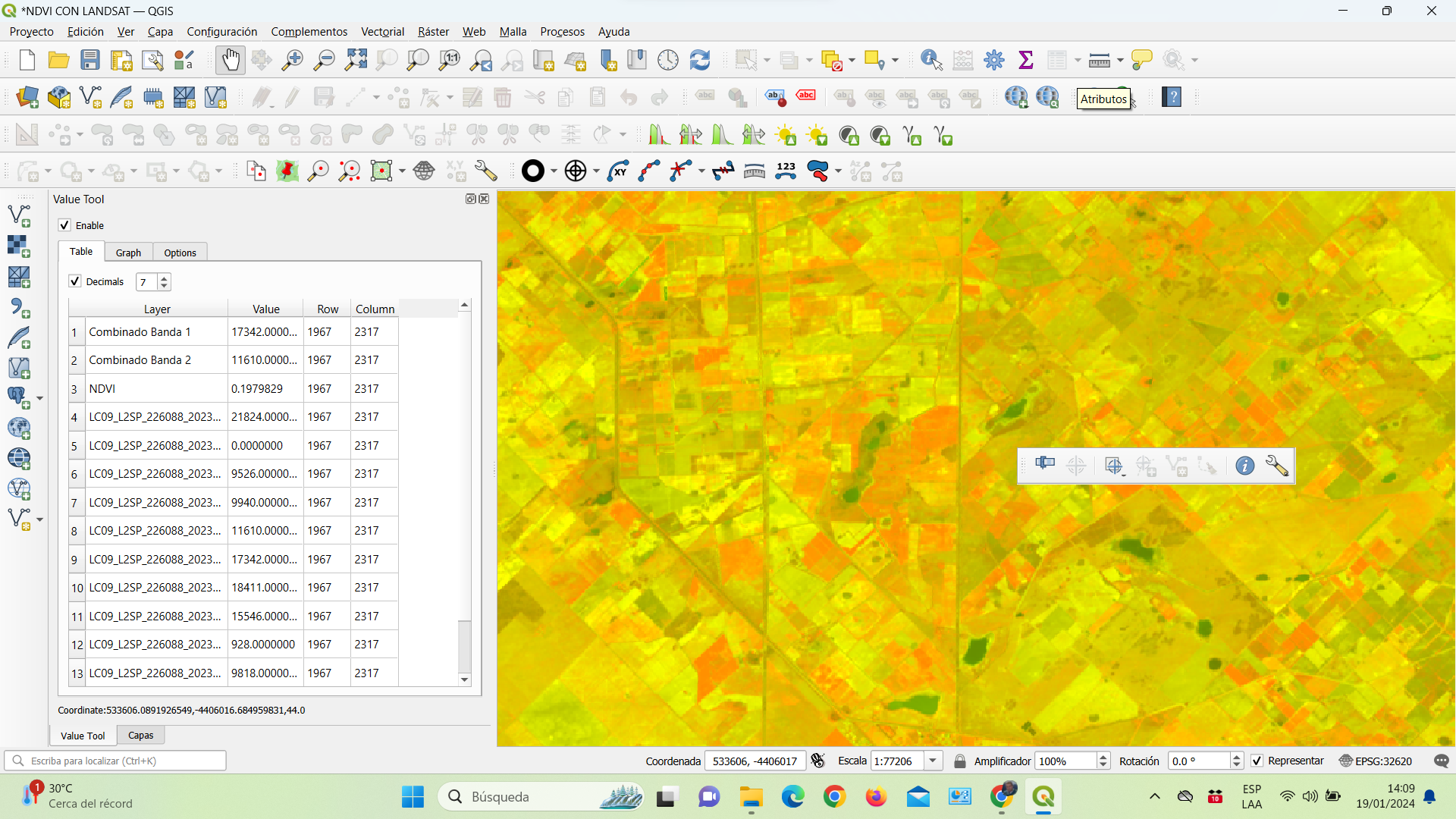Expand the measure tool dropdown arrow
Image resolution: width=1456 pixels, height=819 pixels.
tap(1120, 60)
